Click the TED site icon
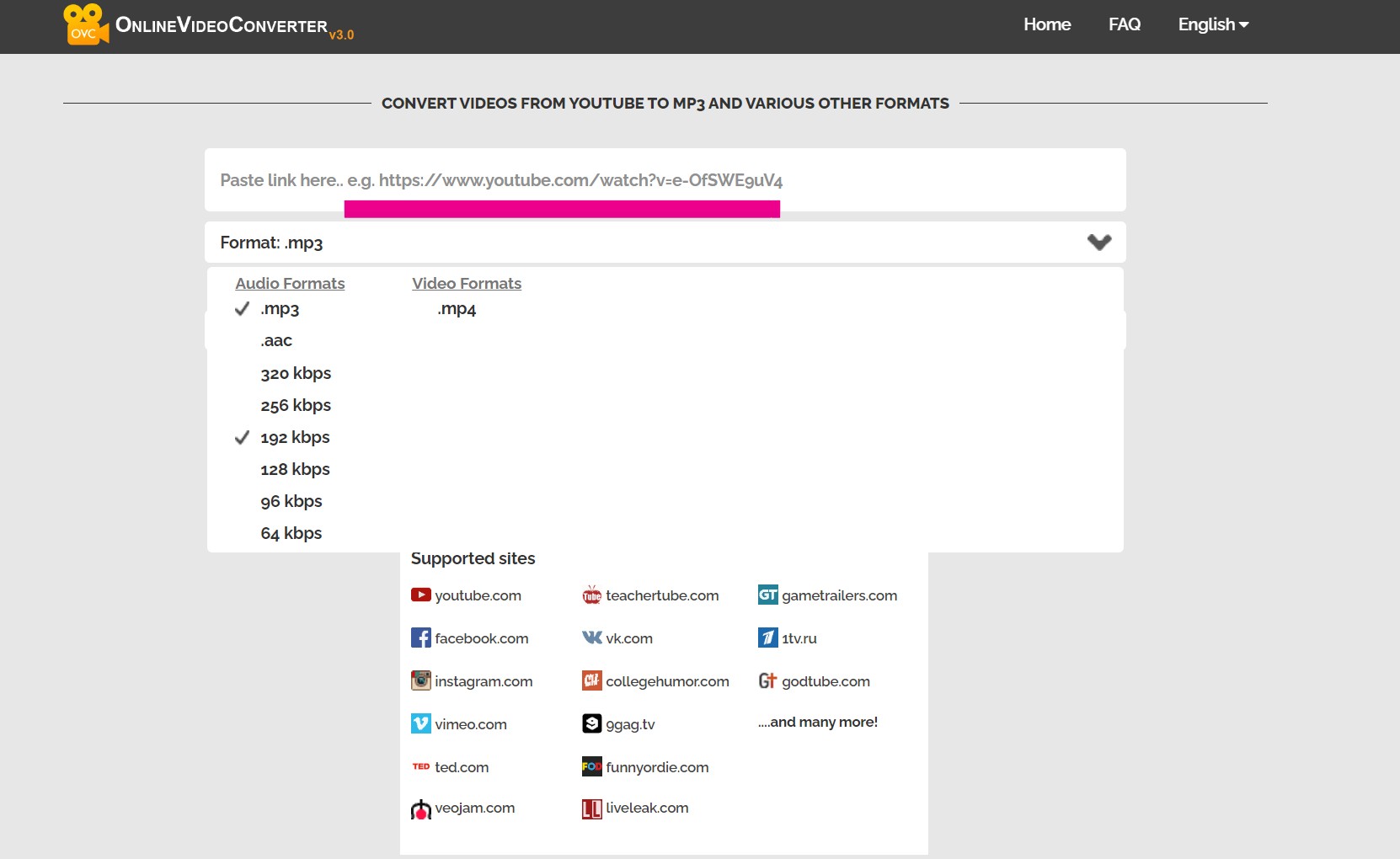This screenshot has width=1400, height=859. tap(422, 766)
